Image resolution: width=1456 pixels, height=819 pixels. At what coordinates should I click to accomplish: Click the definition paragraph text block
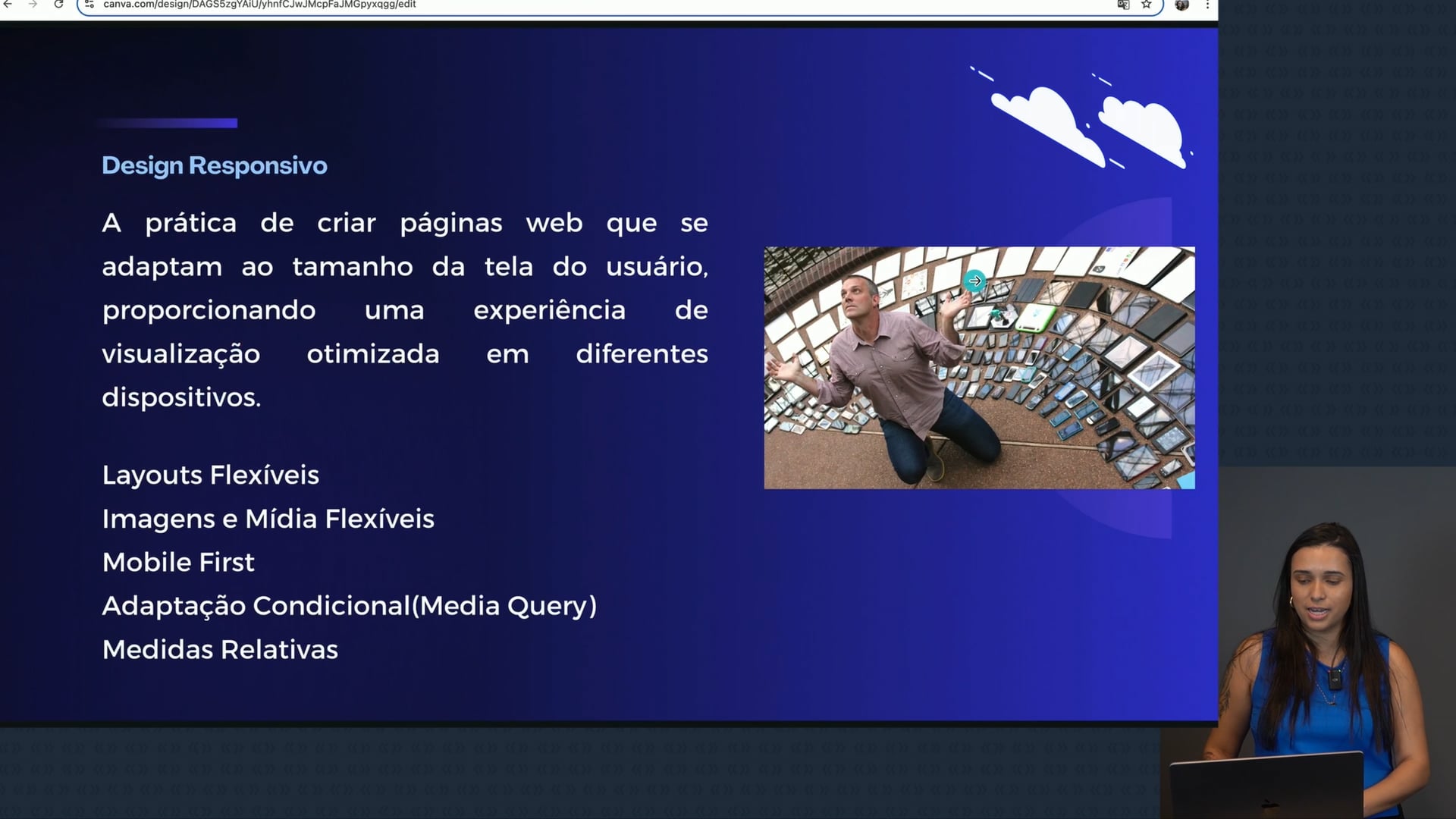[x=405, y=309]
